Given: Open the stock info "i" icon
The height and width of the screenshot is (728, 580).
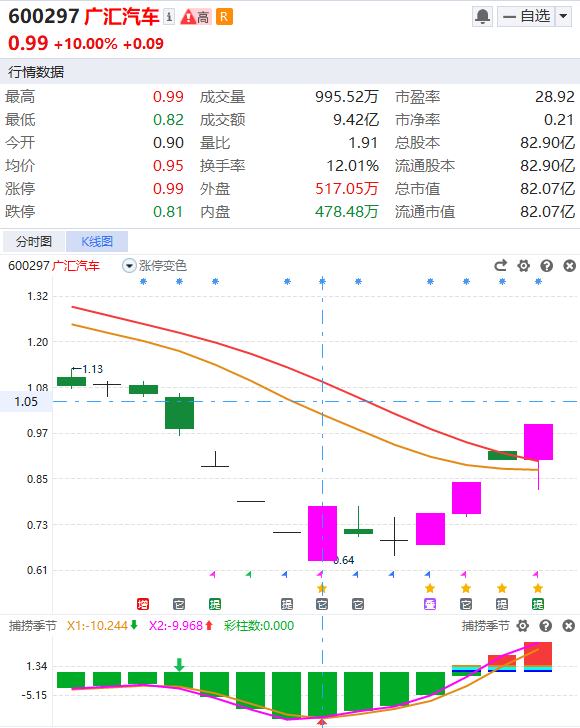Looking at the screenshot, I should click(x=169, y=17).
